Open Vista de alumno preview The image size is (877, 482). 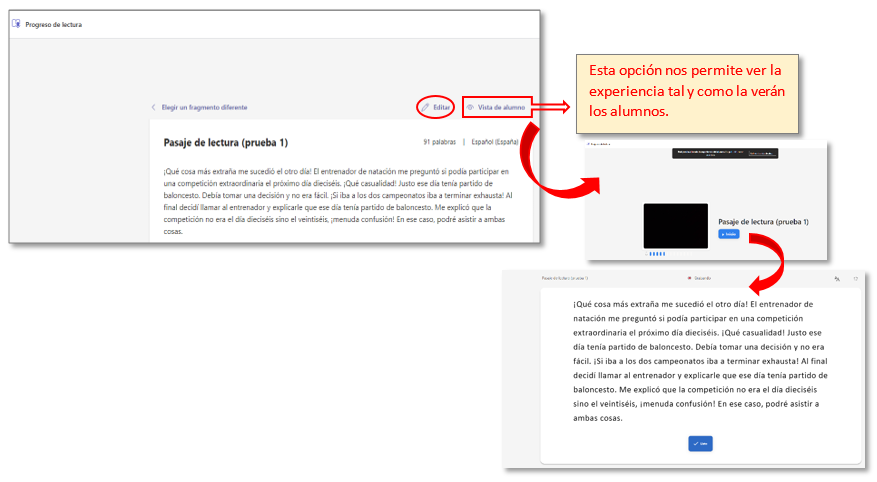pos(496,107)
